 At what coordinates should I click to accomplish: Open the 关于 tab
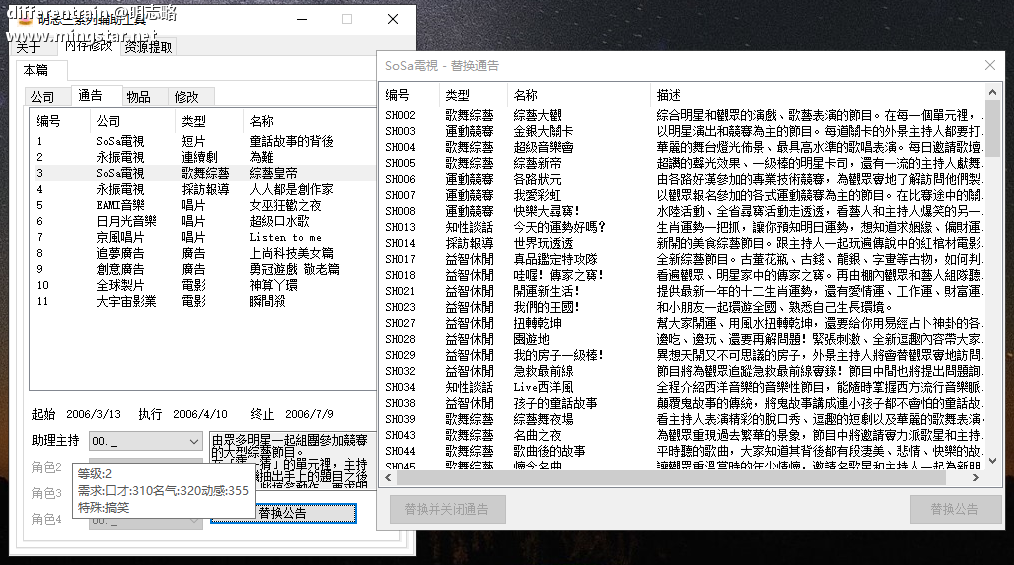pos(28,46)
